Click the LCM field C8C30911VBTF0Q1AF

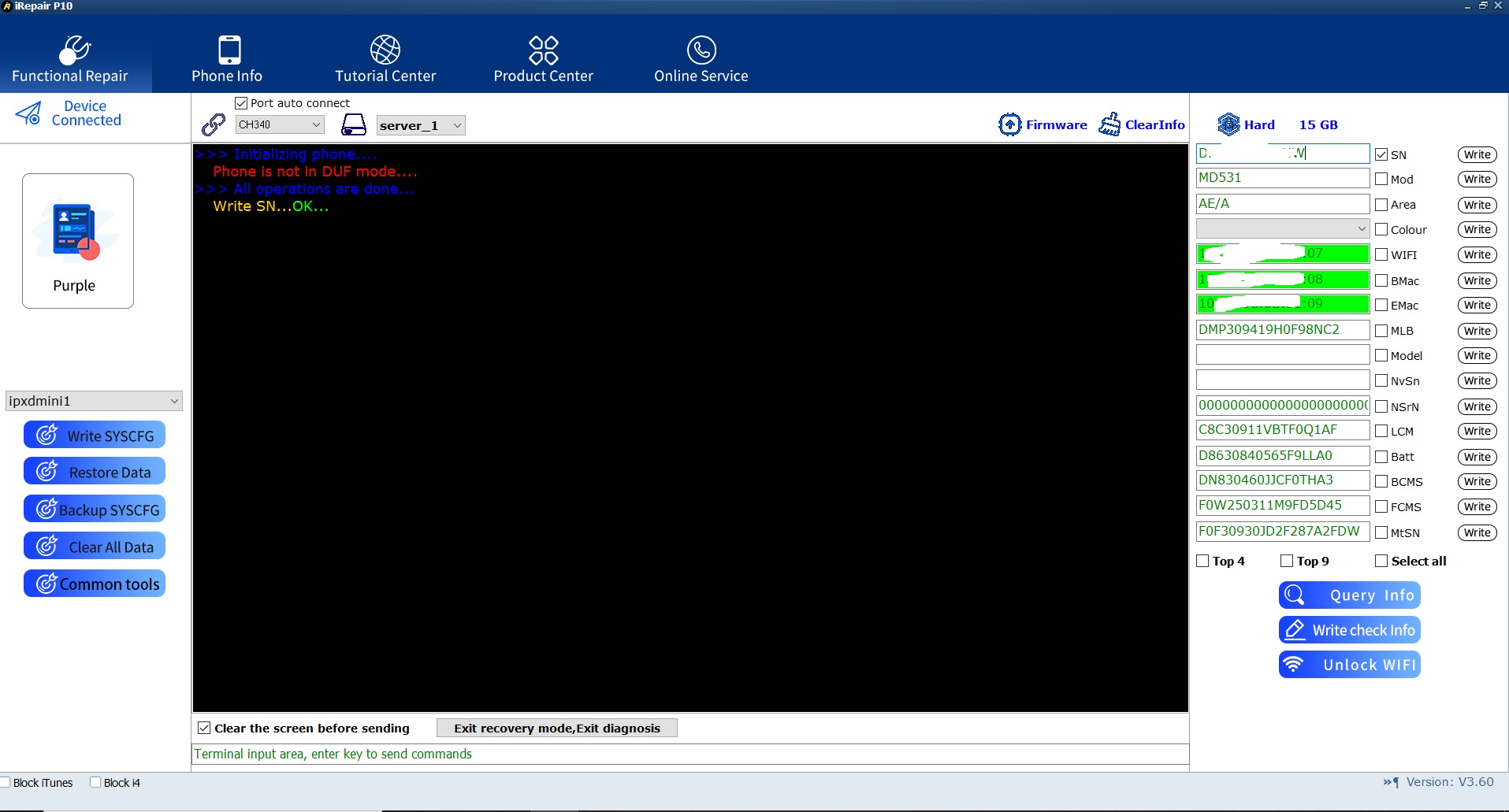(x=1283, y=430)
